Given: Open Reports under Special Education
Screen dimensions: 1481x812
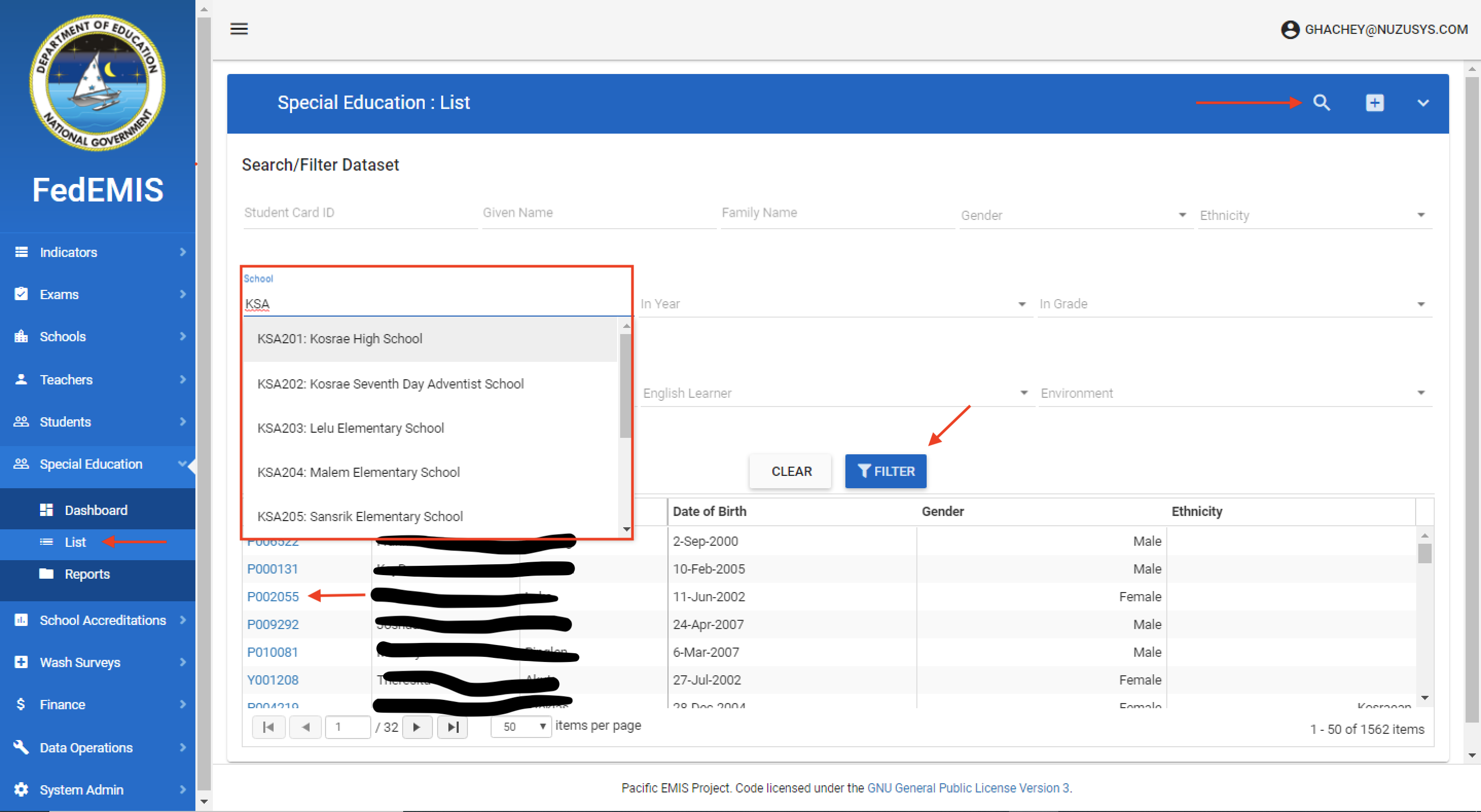Looking at the screenshot, I should [87, 574].
